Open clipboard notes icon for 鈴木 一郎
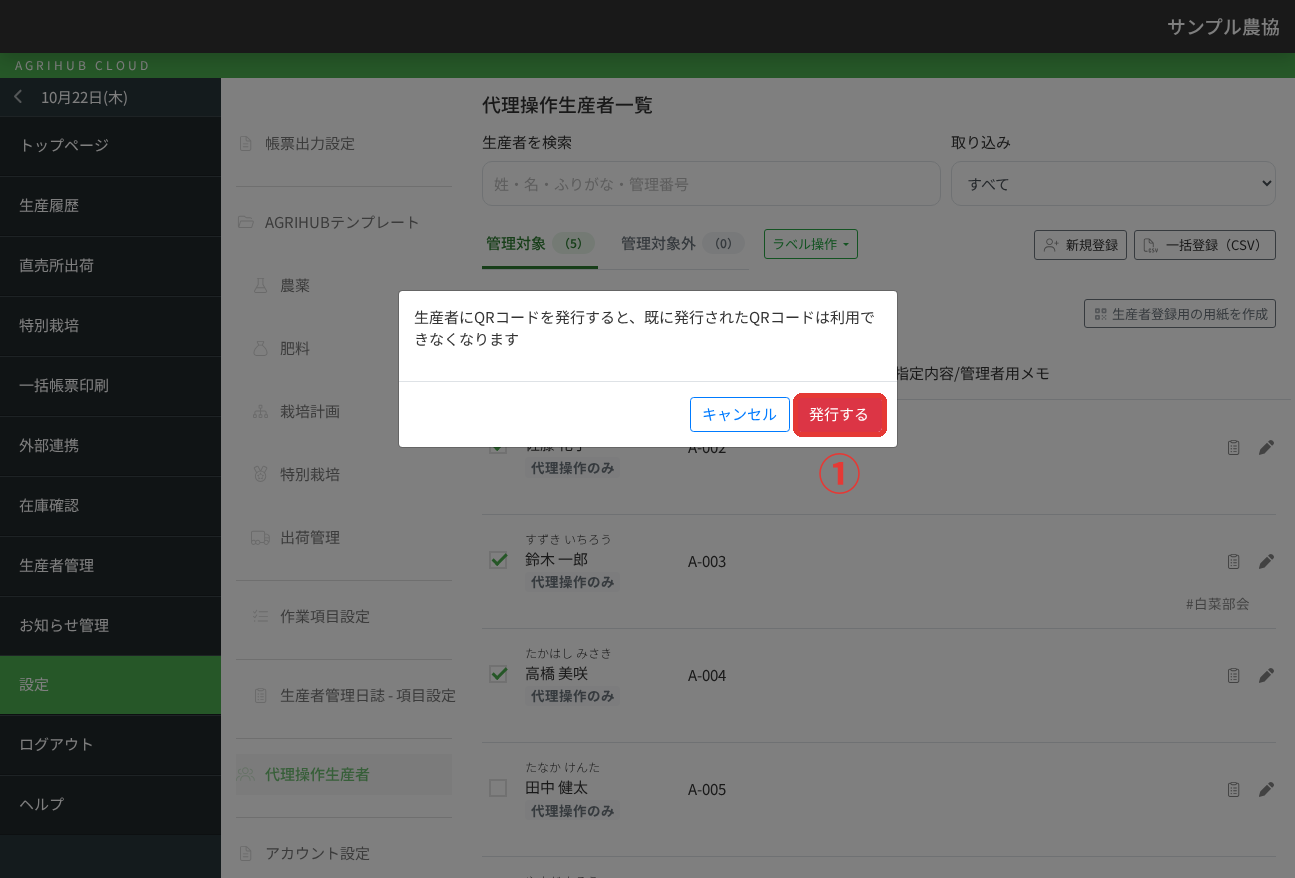The width and height of the screenshot is (1295, 878). click(x=1233, y=562)
